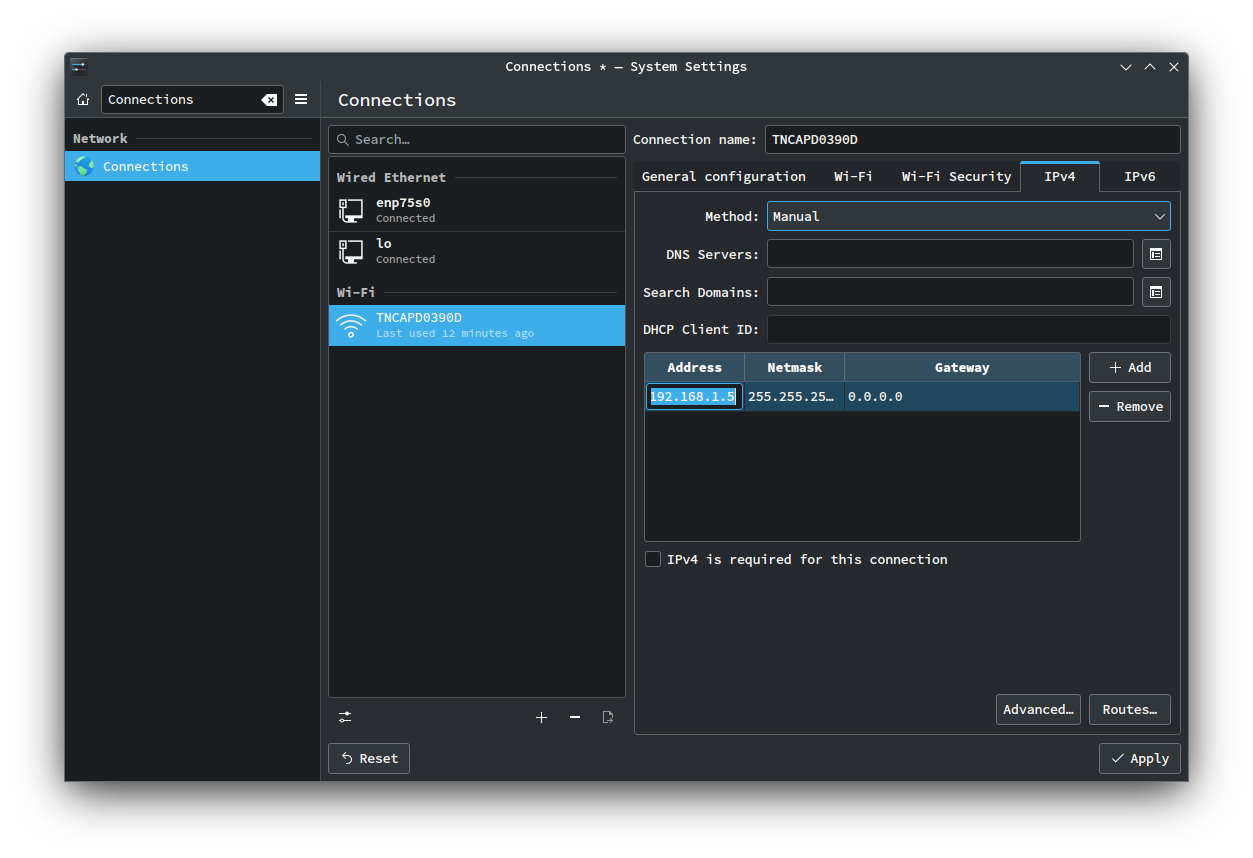The image size is (1253, 858).
Task: Select the TNCAPD0390D Wi-Fi connection
Action: pos(477,325)
